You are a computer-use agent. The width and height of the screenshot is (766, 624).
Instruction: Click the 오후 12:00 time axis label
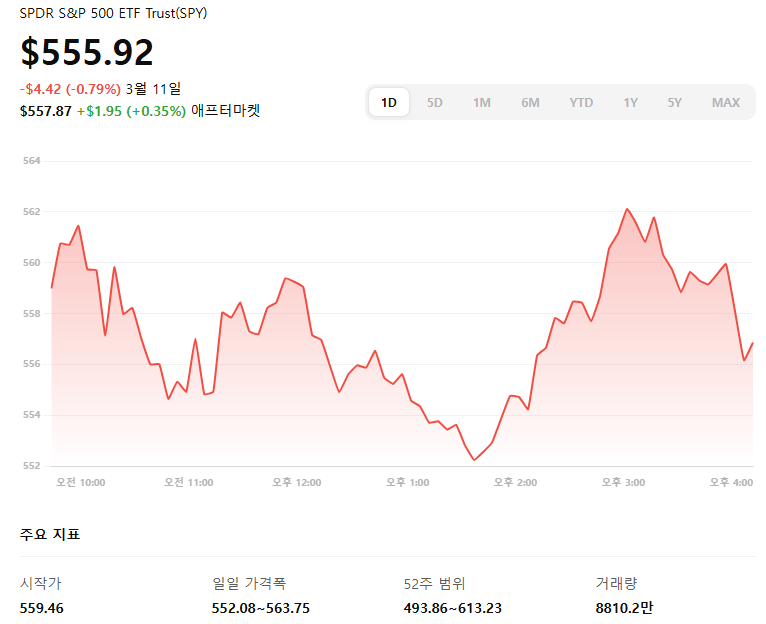[x=297, y=482]
